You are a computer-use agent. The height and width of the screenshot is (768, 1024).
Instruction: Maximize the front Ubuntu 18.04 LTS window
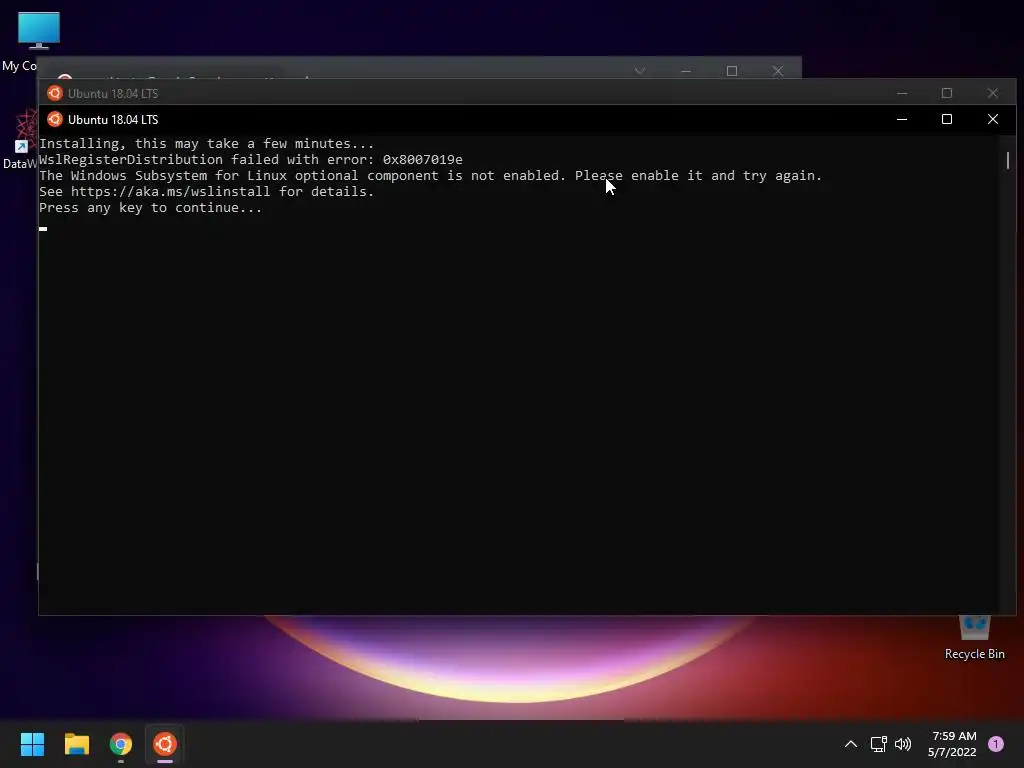(947, 120)
